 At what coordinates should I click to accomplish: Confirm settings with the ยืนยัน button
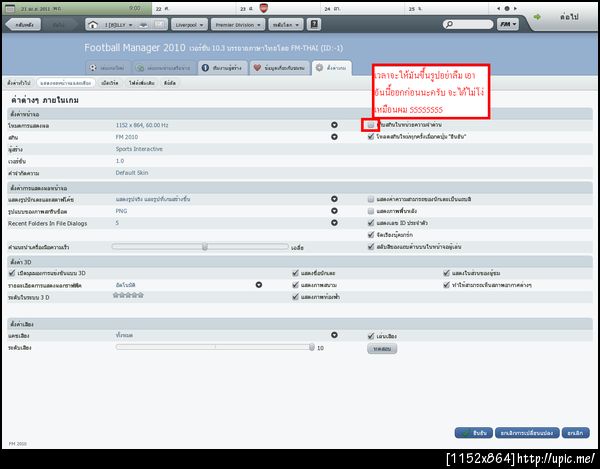pos(474,433)
